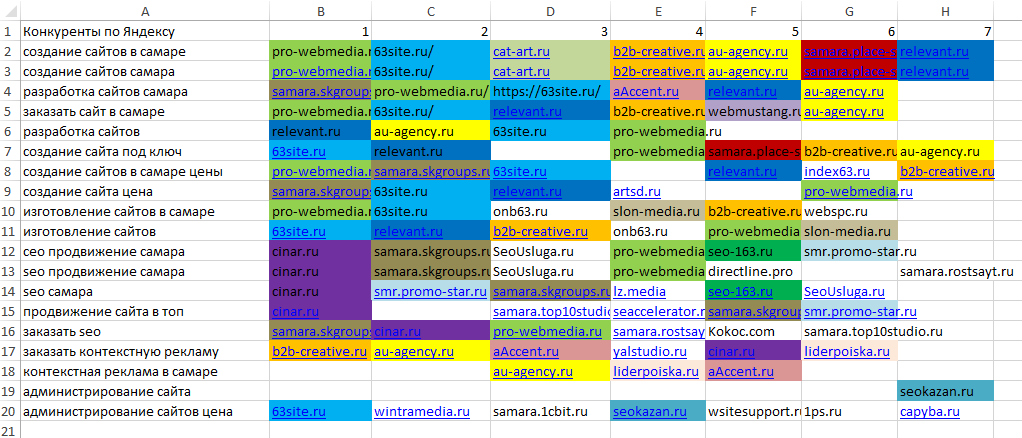Image resolution: width=1022 pixels, height=438 pixels.
Task: Open the wintramedia.ru link
Action: tap(422, 412)
